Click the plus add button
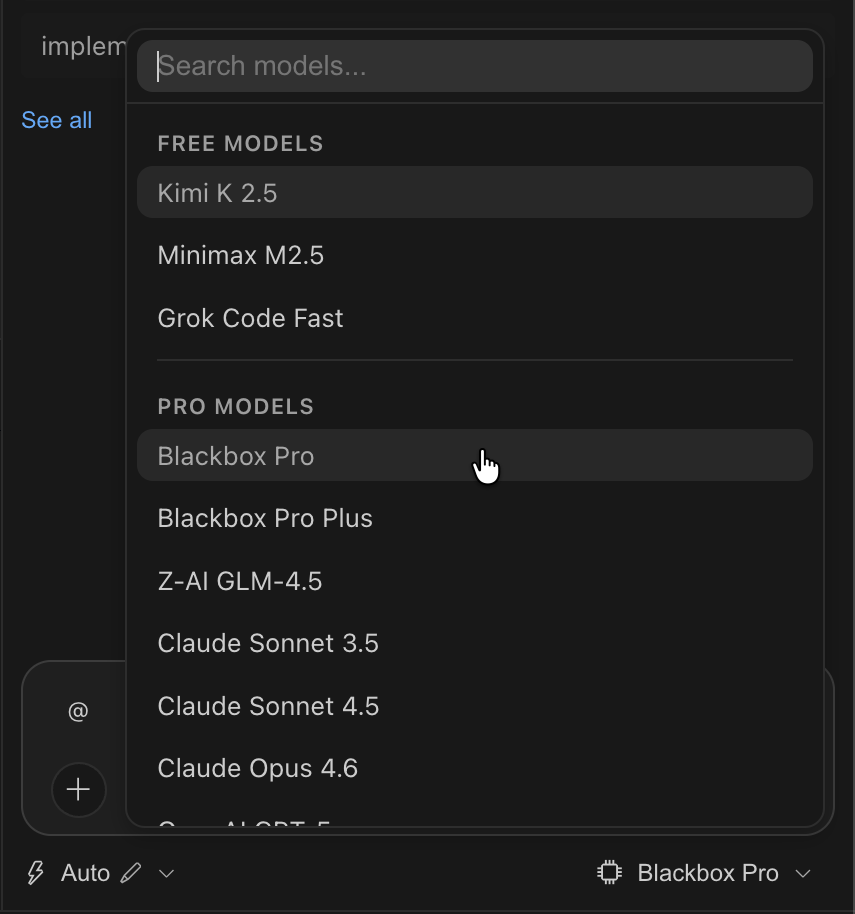The height and width of the screenshot is (914, 855). pos(78,790)
